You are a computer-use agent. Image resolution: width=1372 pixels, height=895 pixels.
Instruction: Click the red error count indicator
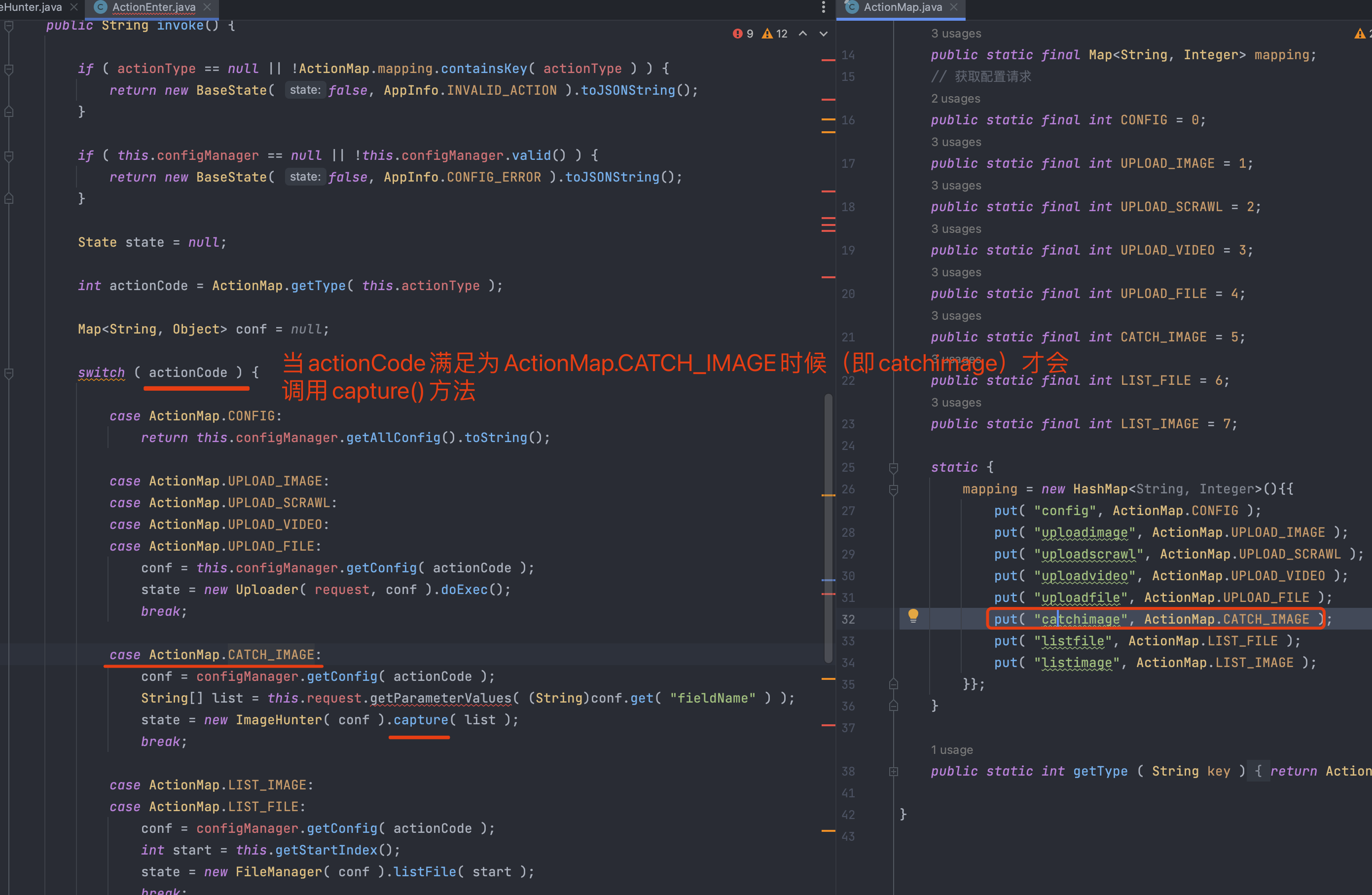(743, 34)
